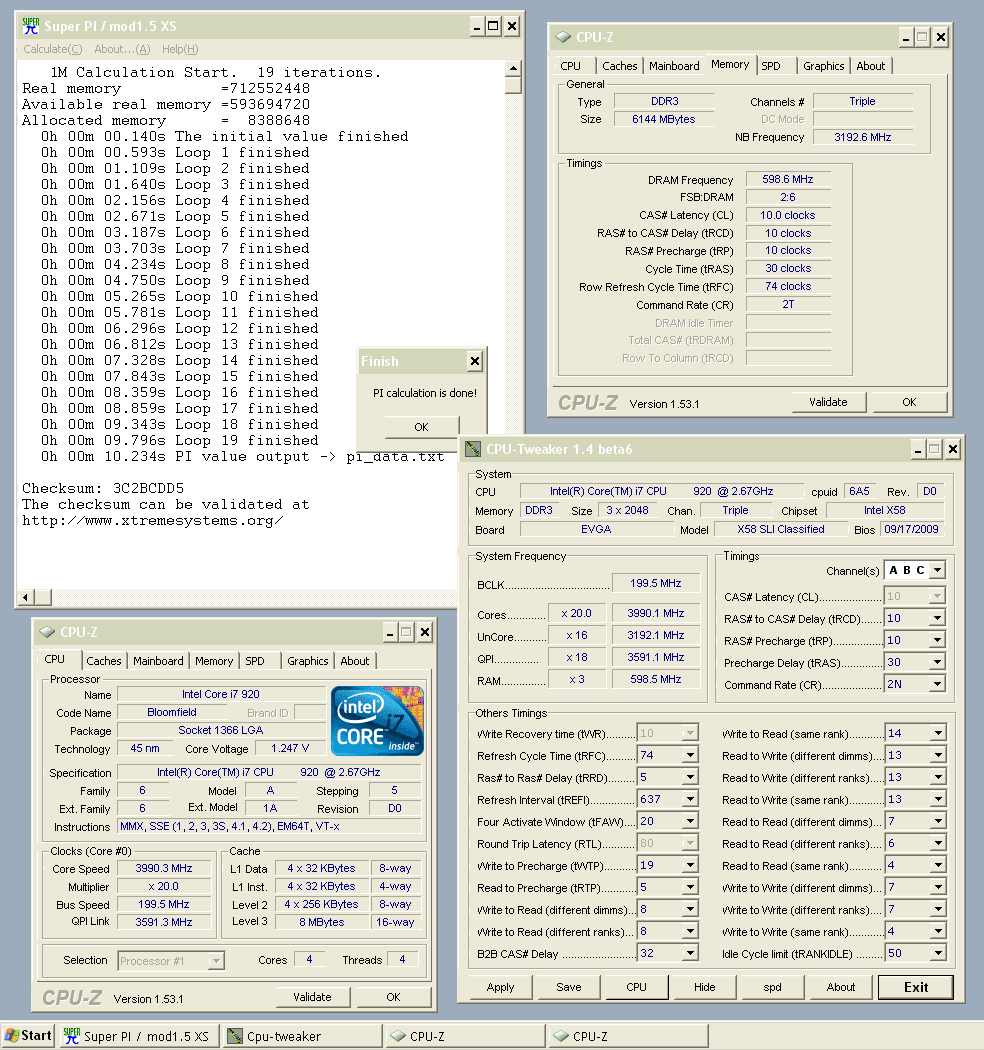
Task: Open Memory tab in bottom CPU-Z window
Action: pyautogui.click(x=214, y=661)
